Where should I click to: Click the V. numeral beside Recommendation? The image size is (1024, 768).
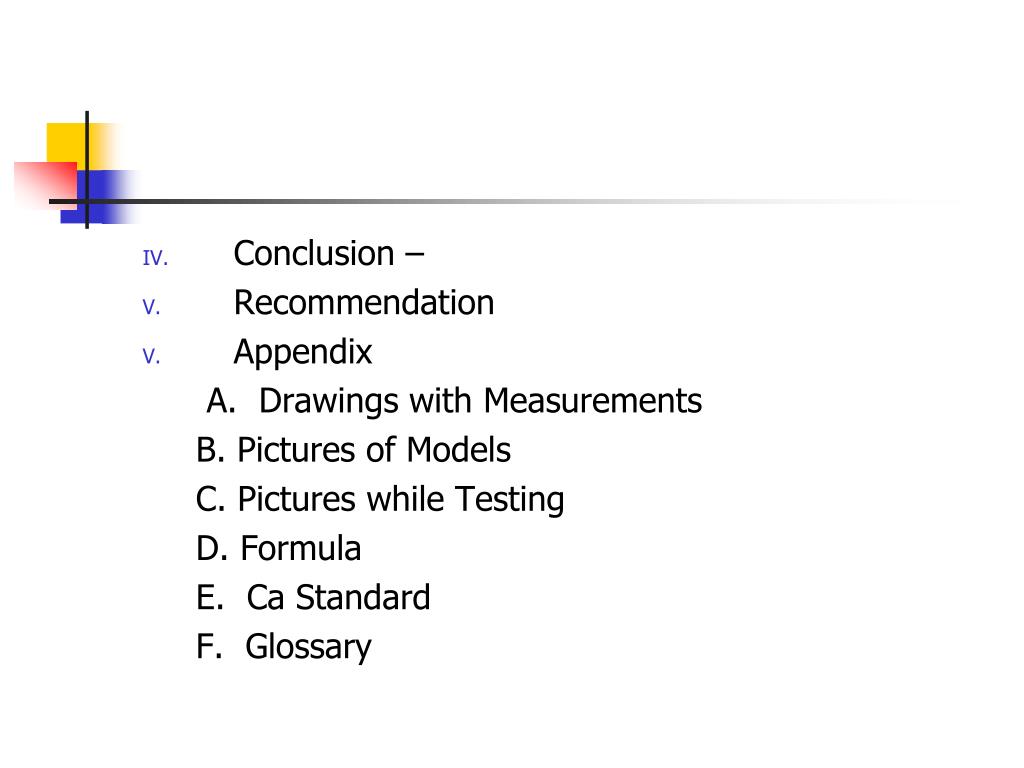pos(152,307)
